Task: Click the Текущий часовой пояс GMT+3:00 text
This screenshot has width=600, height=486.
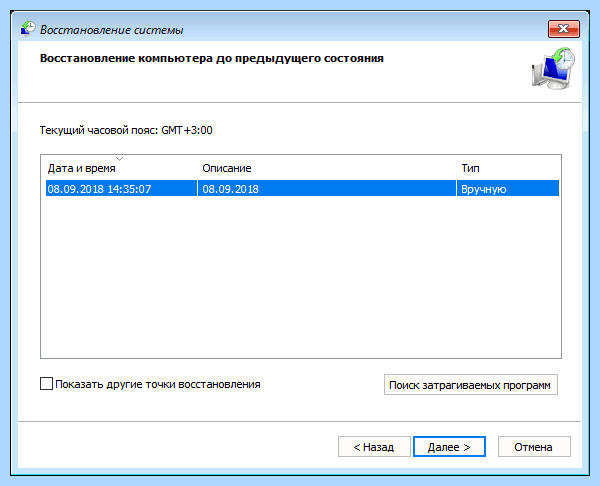Action: 126,130
